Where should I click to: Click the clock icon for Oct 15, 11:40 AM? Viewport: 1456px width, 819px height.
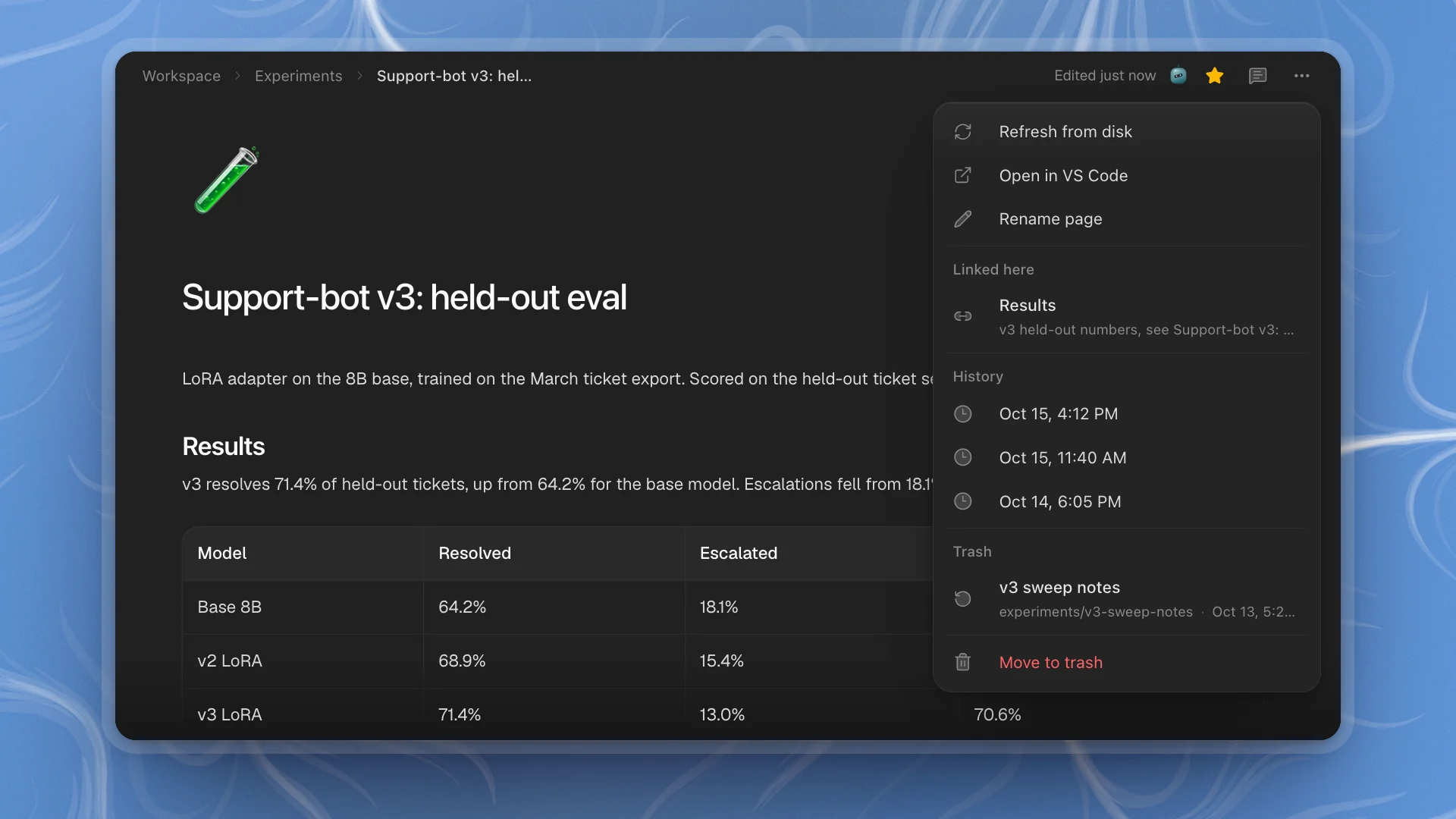coord(963,457)
